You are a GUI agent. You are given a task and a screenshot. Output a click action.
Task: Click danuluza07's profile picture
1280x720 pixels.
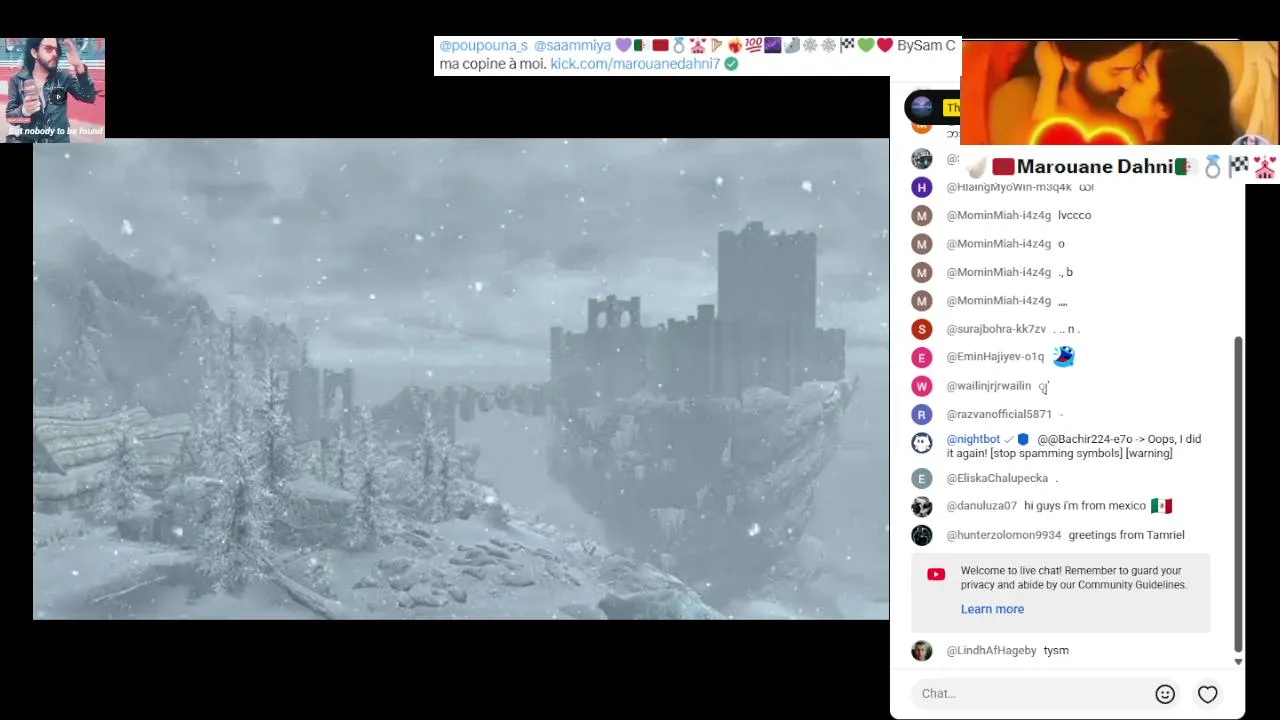[922, 506]
